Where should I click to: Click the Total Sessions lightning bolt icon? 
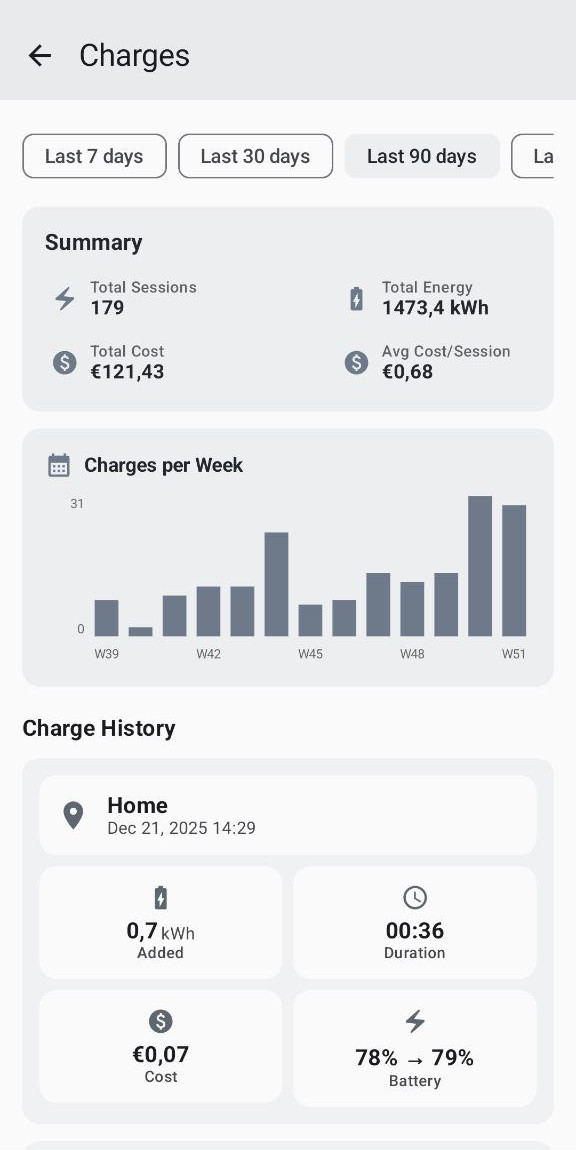point(64,298)
